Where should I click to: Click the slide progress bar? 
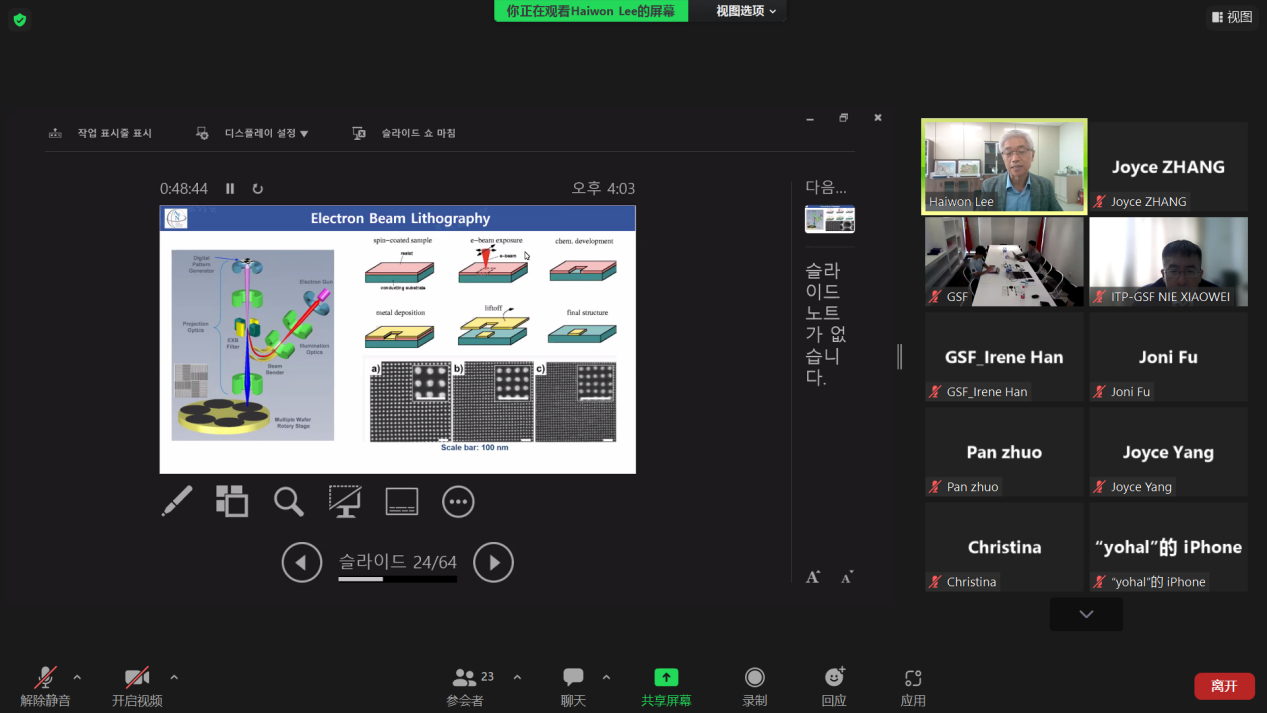point(397,579)
